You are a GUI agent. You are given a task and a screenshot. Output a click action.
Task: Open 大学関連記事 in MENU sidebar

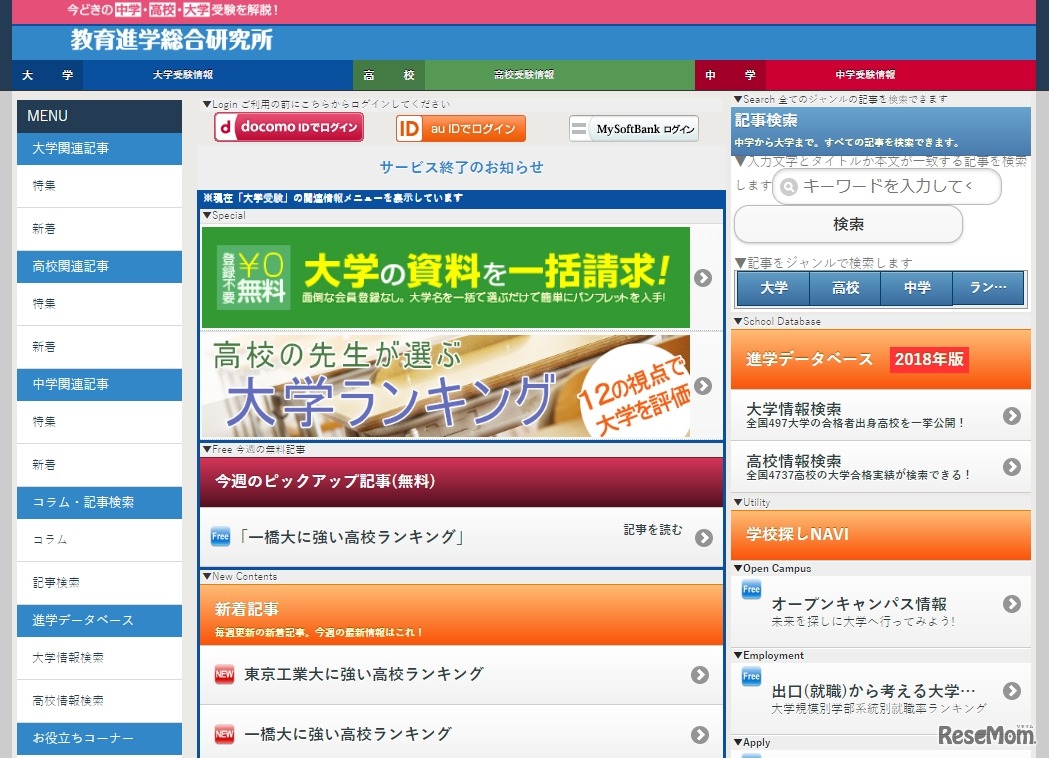pos(99,149)
